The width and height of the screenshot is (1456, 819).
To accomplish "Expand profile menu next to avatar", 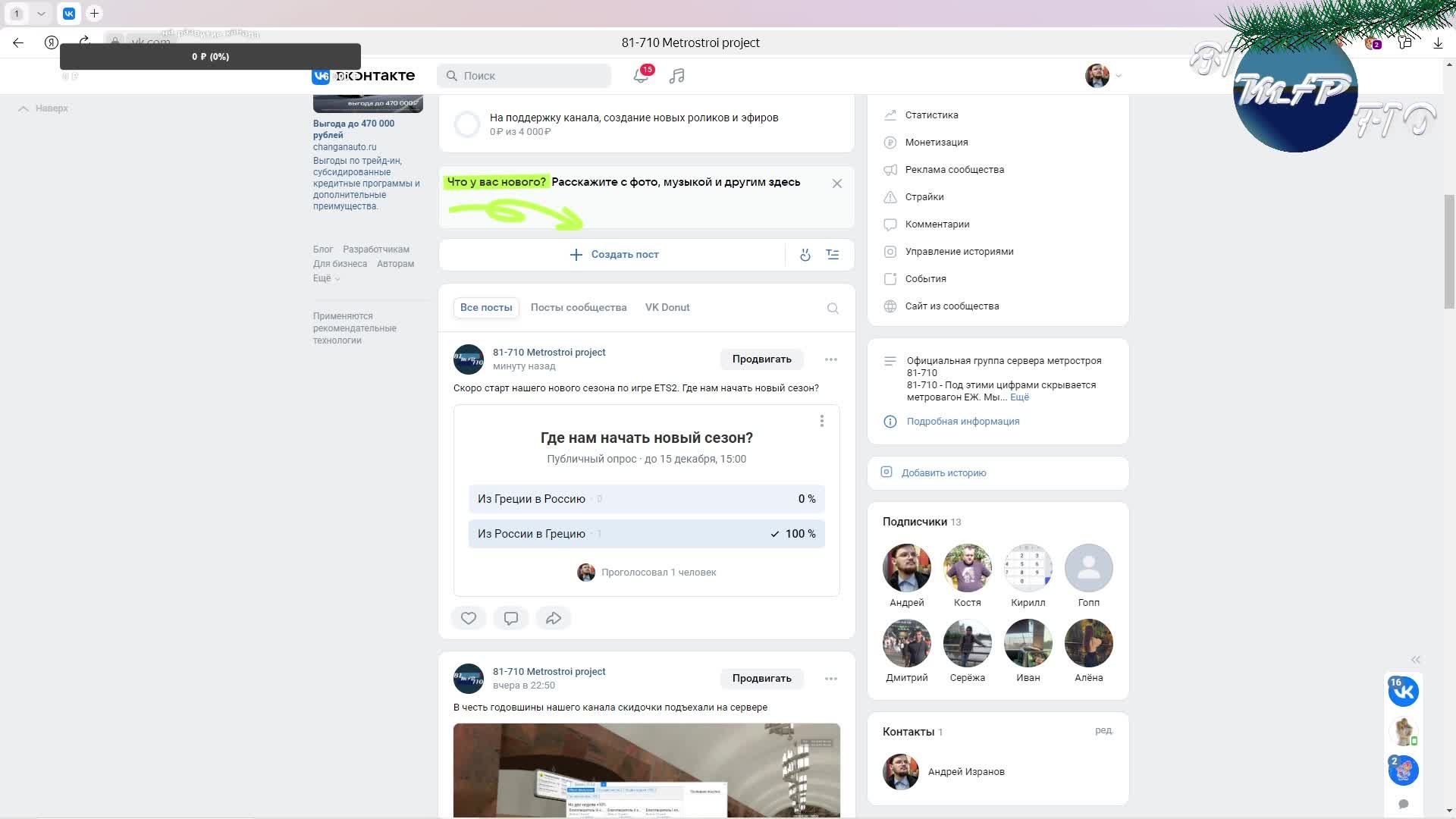I will tap(1118, 76).
